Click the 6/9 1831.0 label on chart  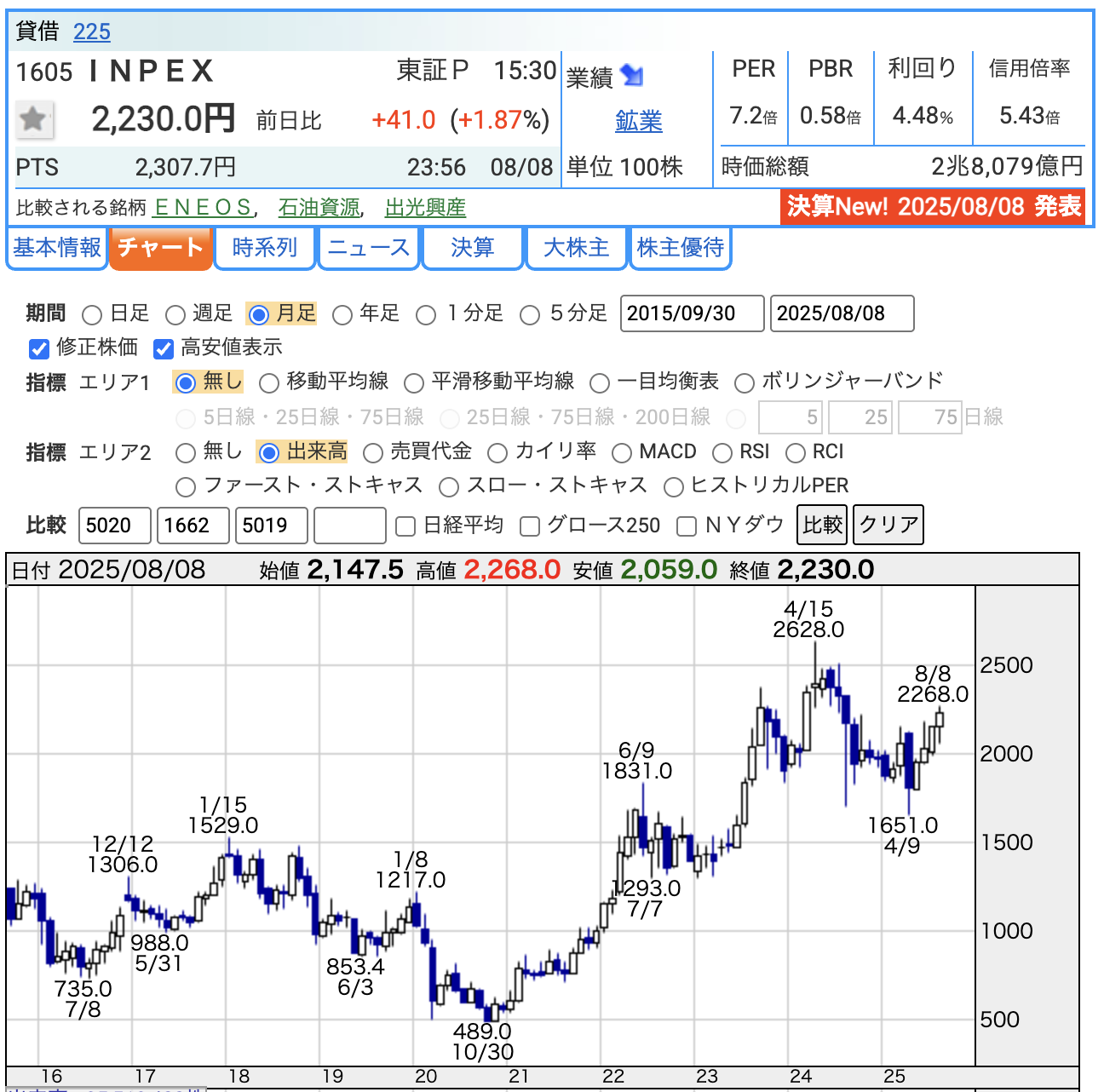[x=636, y=761]
